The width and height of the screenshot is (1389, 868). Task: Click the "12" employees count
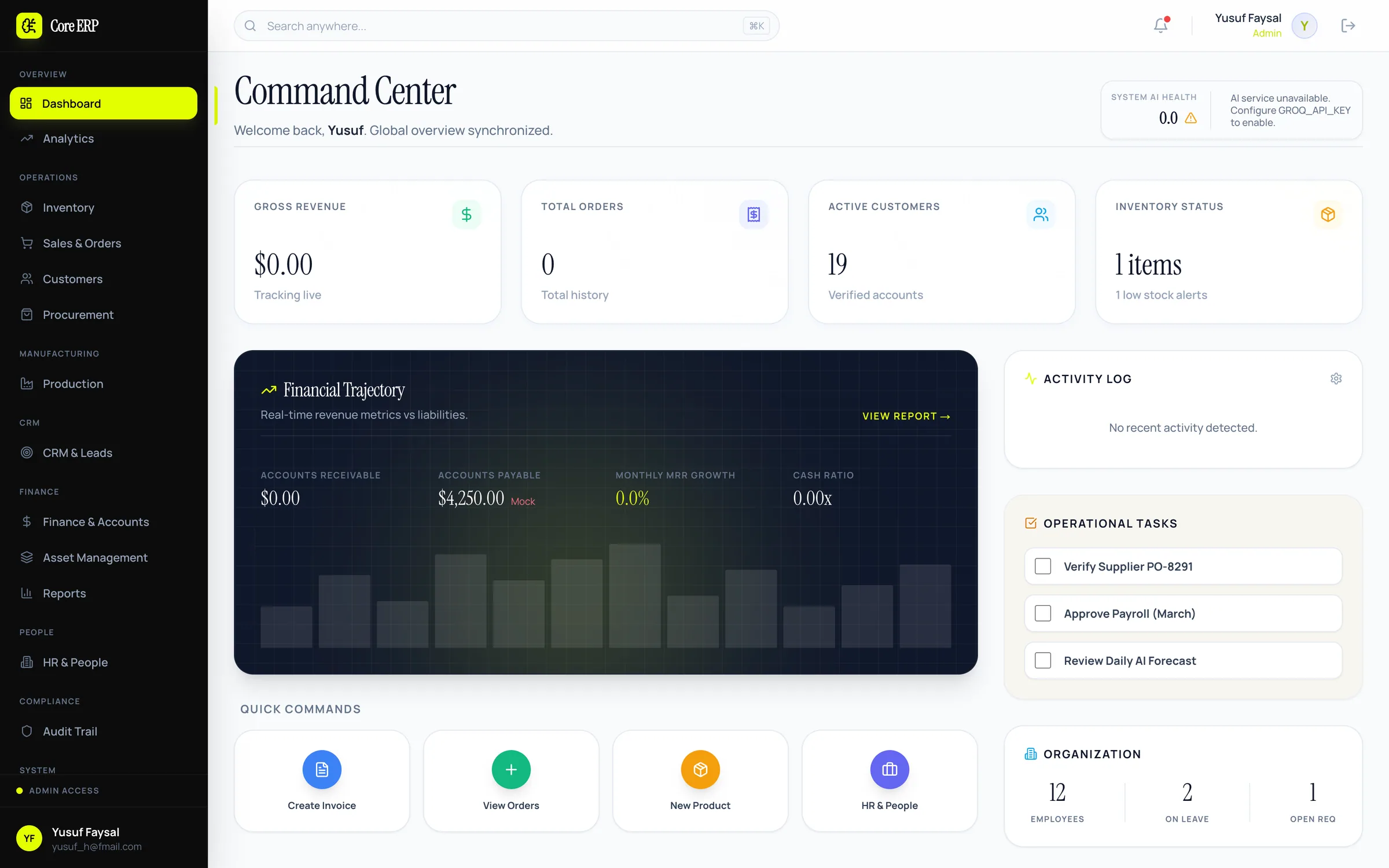pos(1057,792)
